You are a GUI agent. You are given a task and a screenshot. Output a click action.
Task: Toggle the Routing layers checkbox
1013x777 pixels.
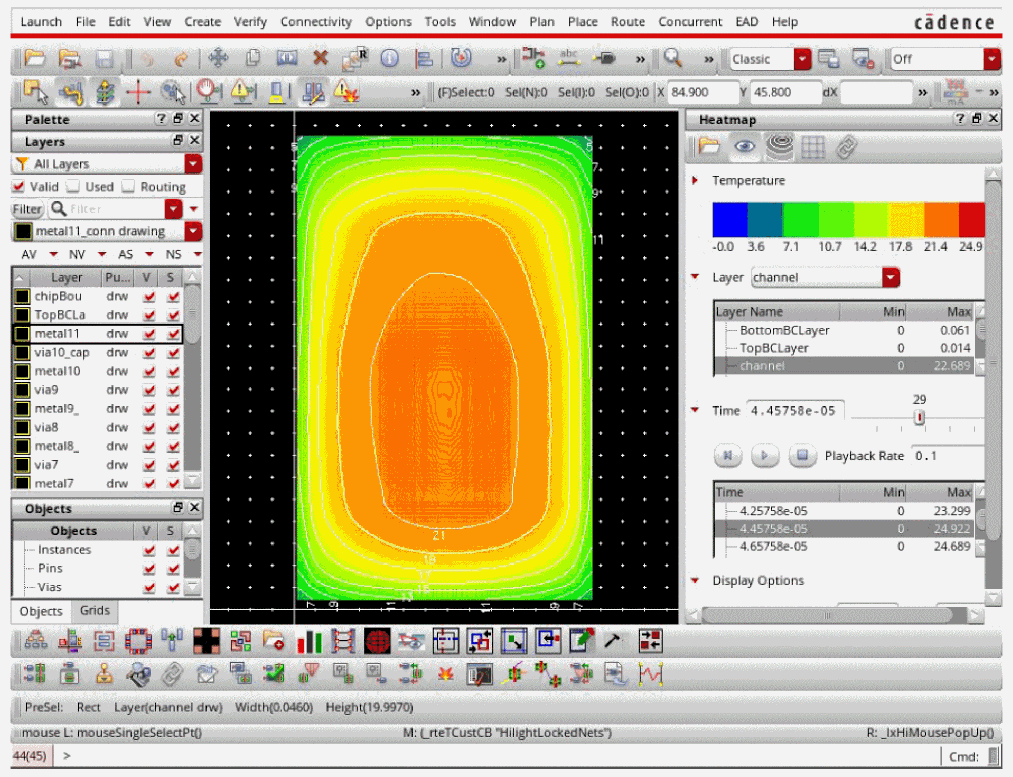point(128,187)
